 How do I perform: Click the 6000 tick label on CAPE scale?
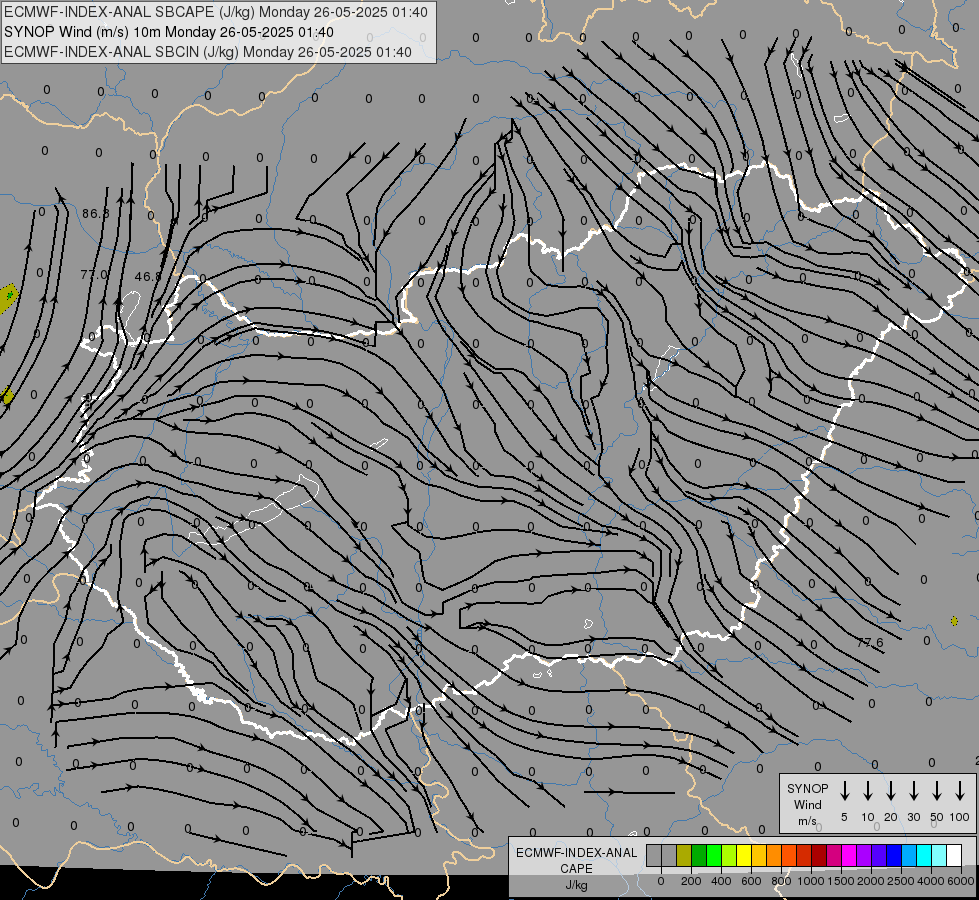coord(962,881)
